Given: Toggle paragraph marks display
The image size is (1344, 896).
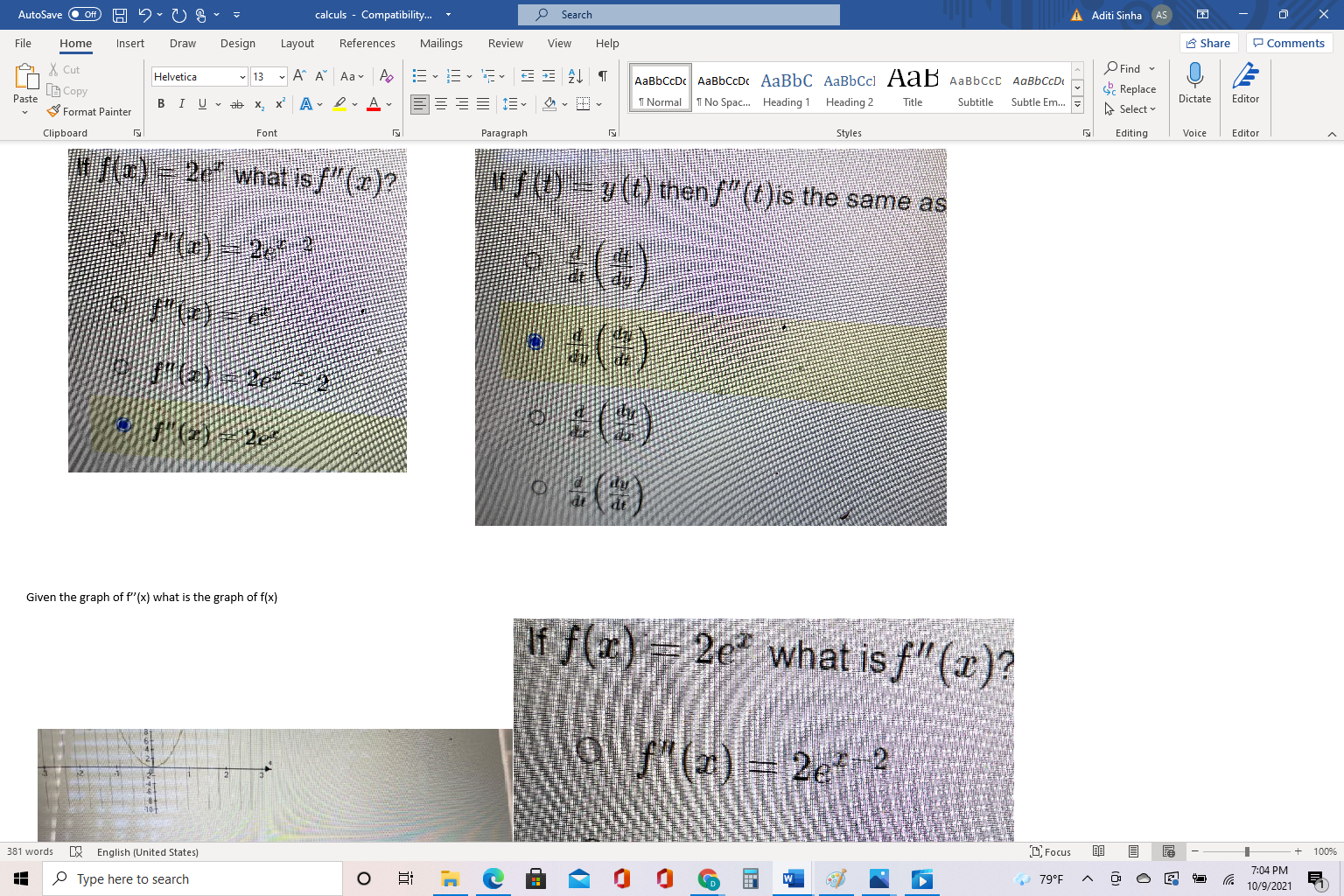Looking at the screenshot, I should tap(601, 76).
